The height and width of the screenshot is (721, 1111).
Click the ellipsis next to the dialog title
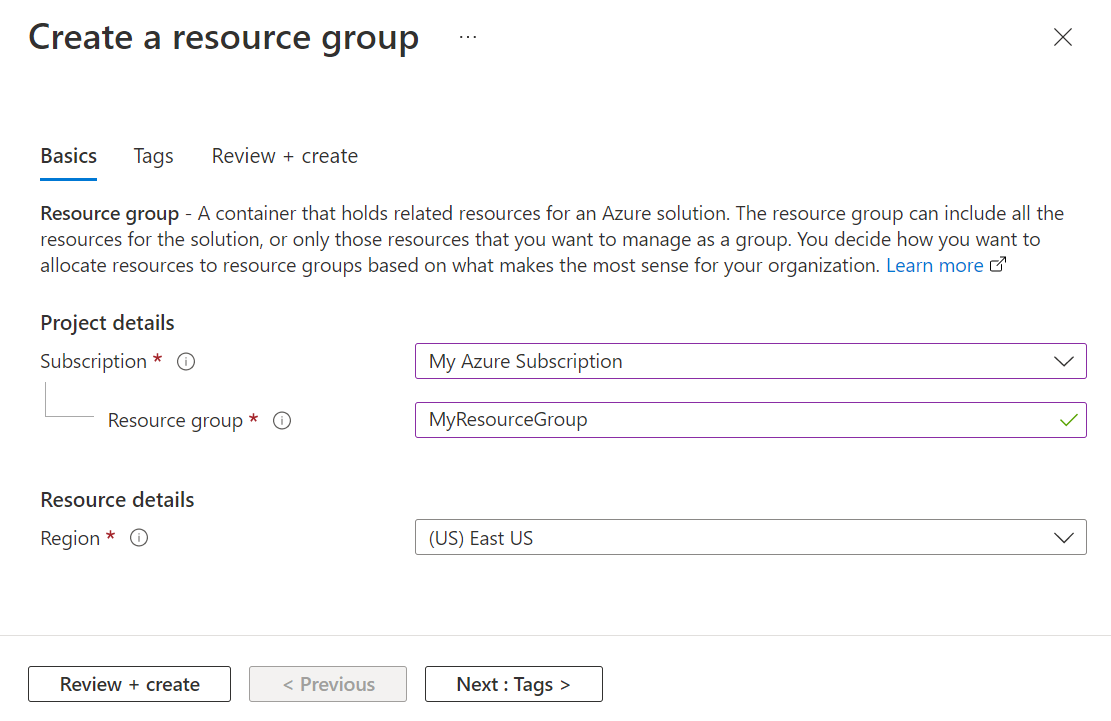click(x=467, y=37)
